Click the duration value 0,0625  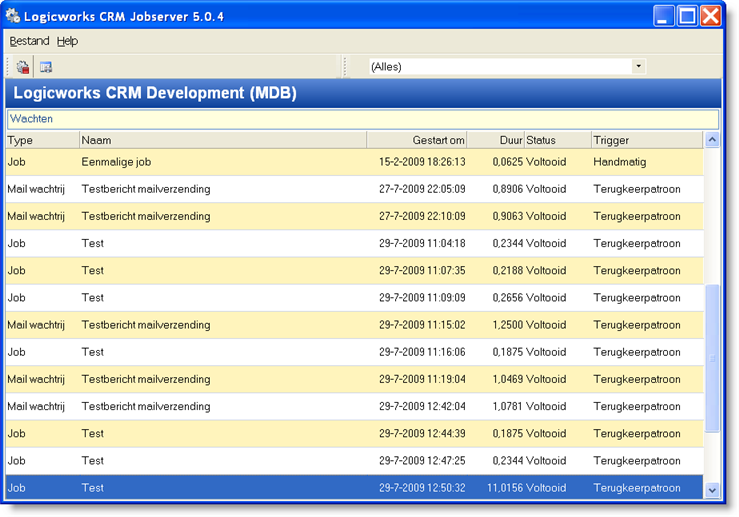(508, 162)
